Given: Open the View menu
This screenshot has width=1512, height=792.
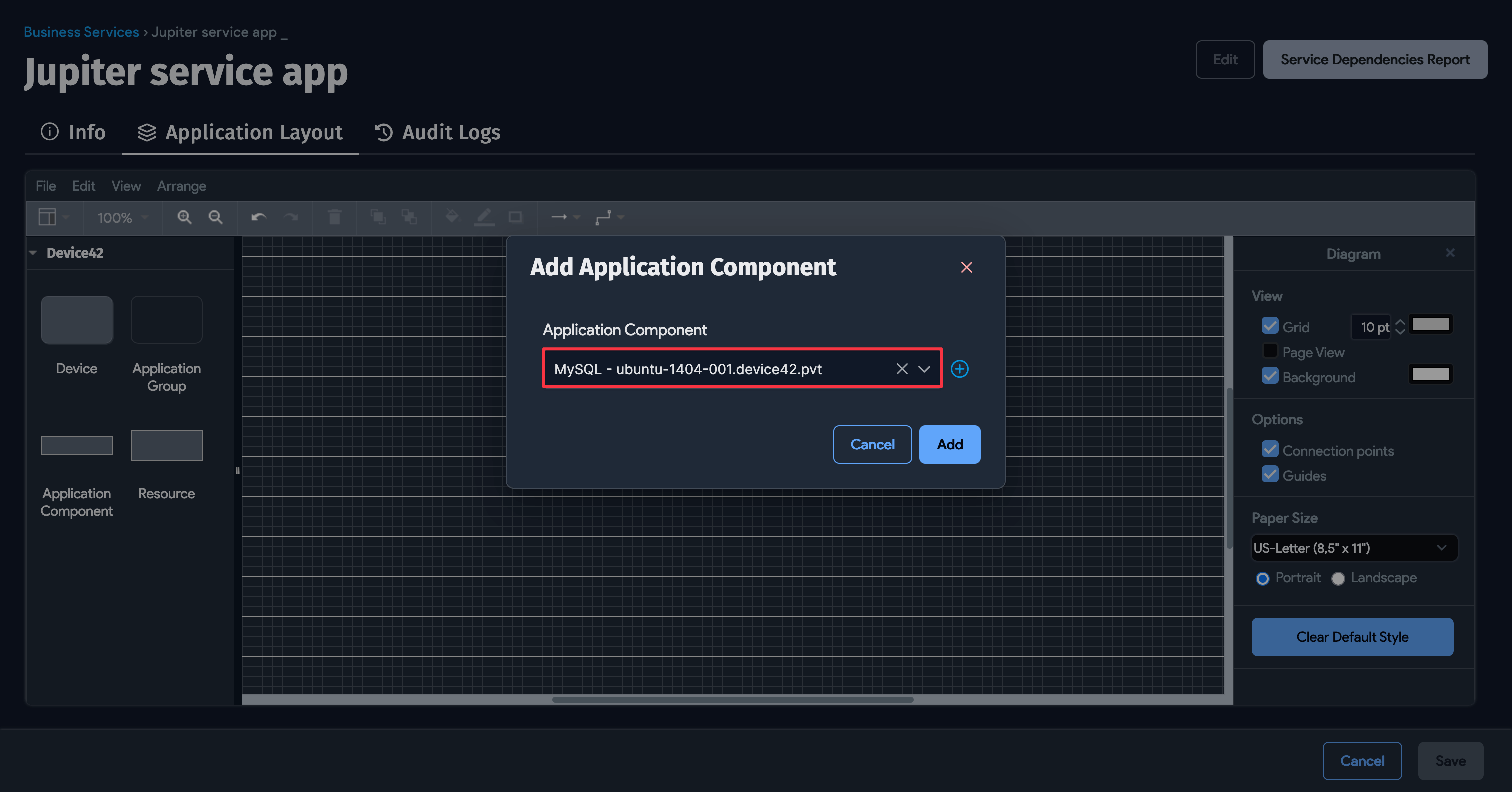Looking at the screenshot, I should (126, 186).
